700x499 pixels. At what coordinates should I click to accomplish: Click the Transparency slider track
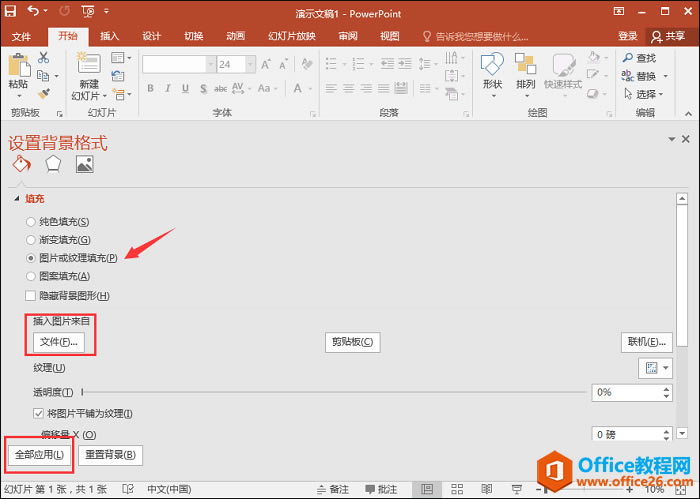330,393
